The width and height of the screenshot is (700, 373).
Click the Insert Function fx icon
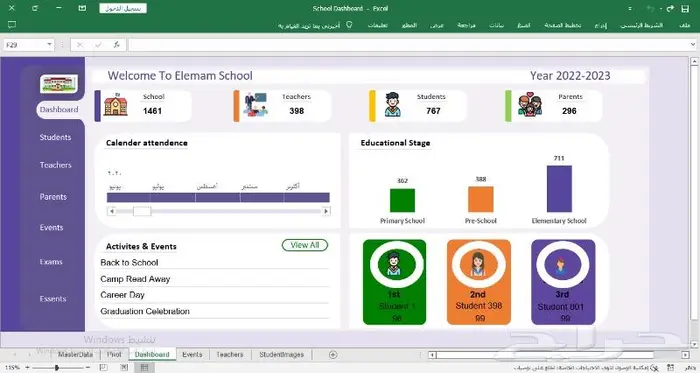tap(117, 45)
